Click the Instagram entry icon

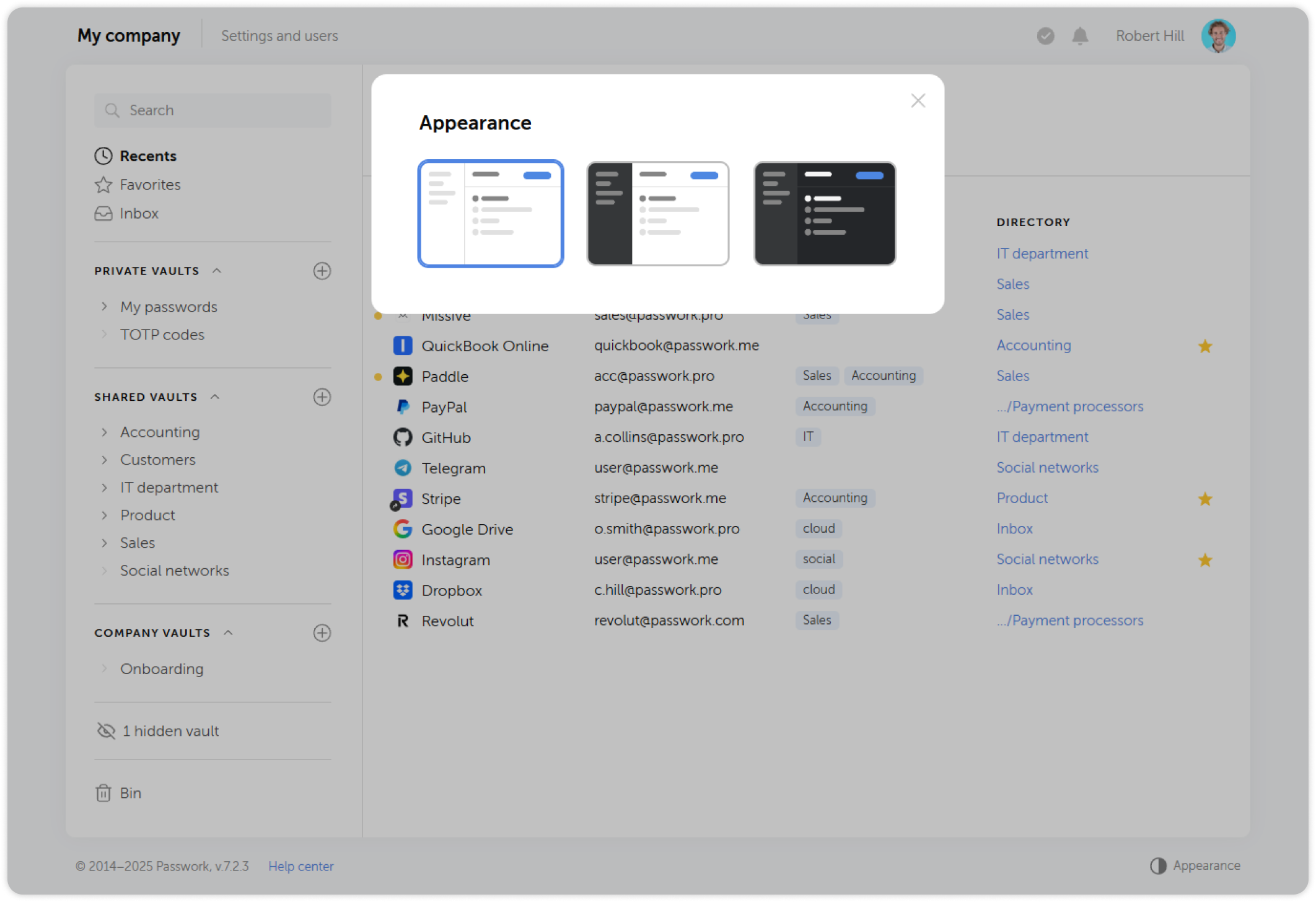click(403, 559)
